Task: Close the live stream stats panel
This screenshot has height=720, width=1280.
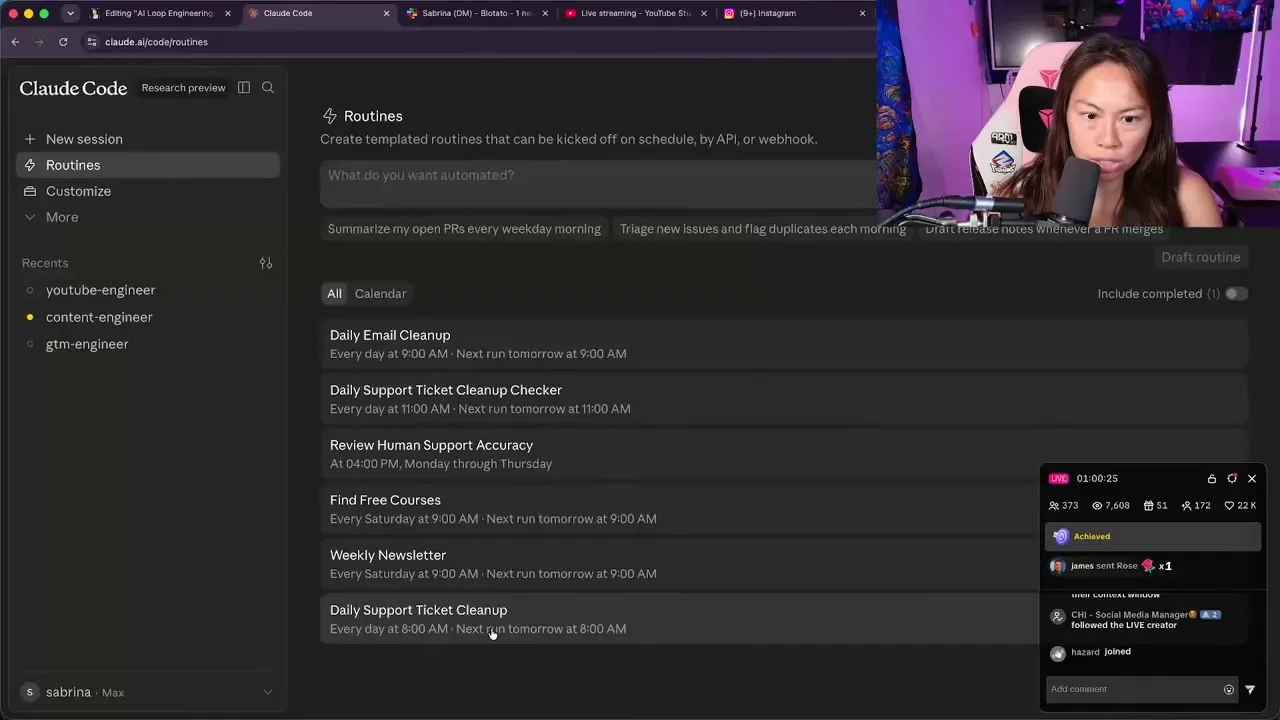Action: pyautogui.click(x=1252, y=479)
